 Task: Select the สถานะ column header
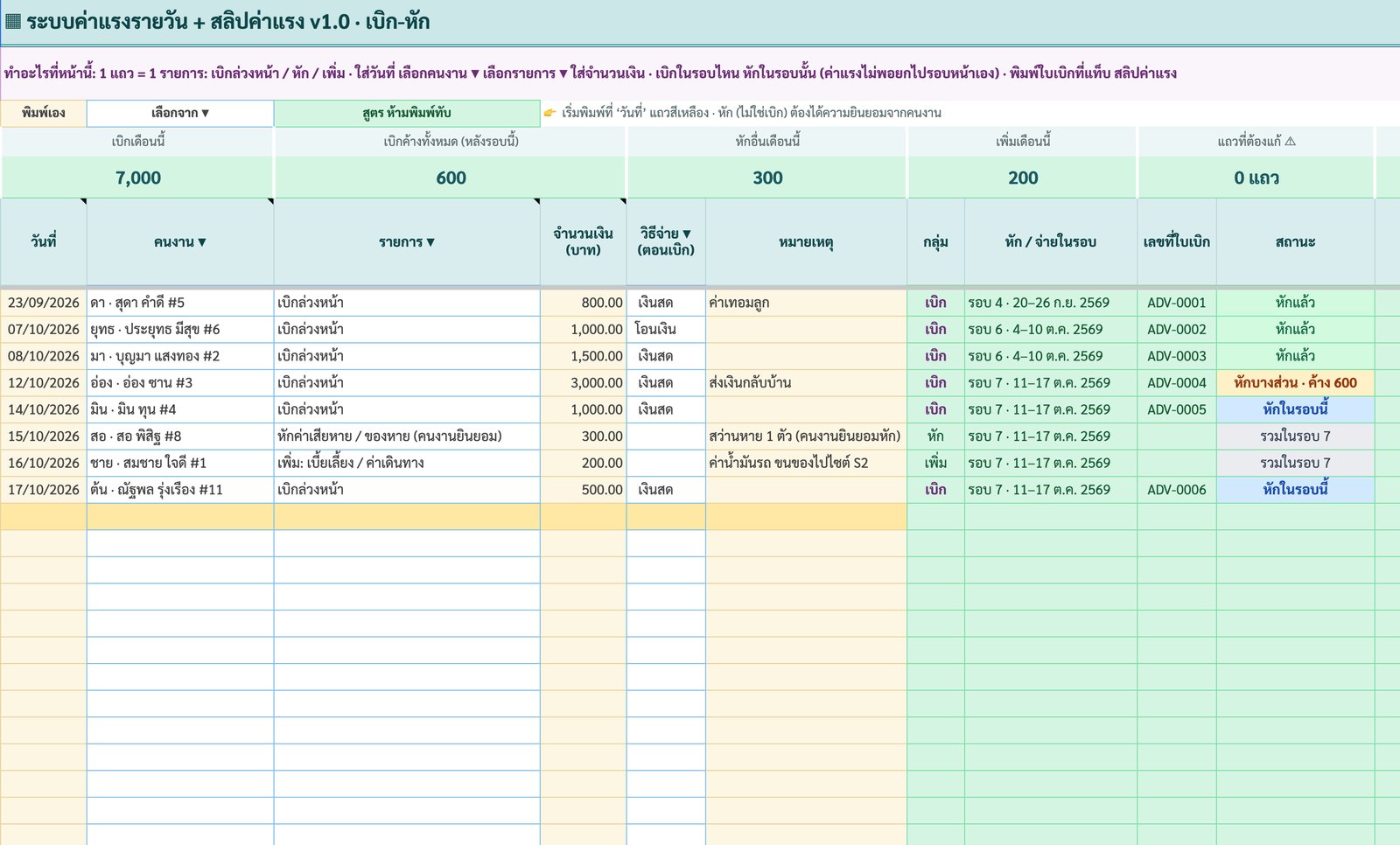point(1295,241)
